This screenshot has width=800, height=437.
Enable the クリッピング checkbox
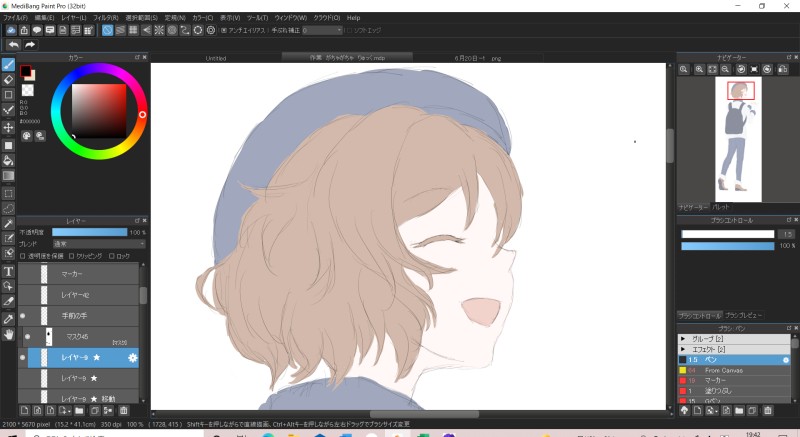pyautogui.click(x=71, y=256)
